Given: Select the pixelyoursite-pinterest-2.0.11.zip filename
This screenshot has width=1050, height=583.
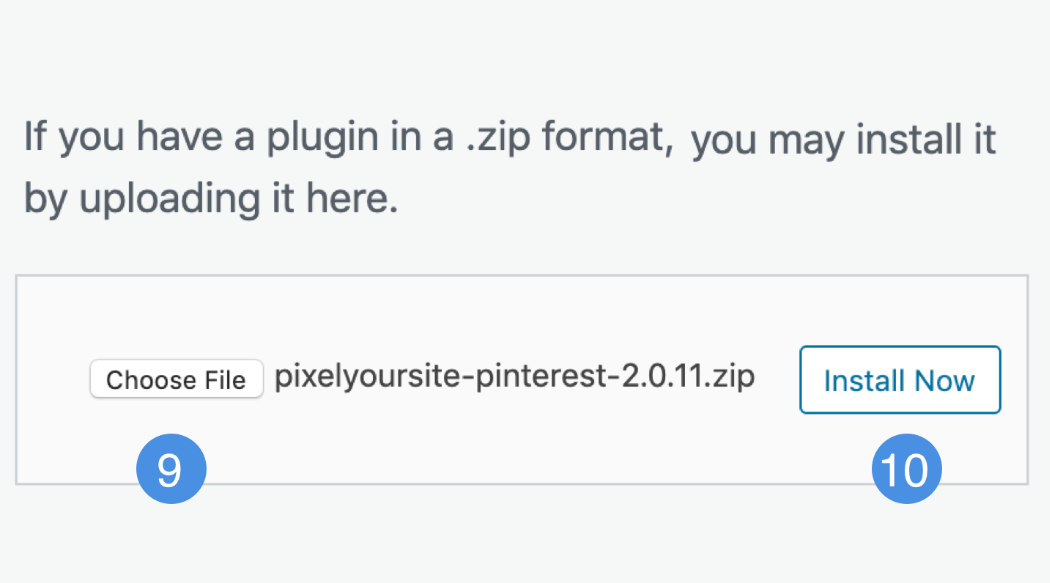Looking at the screenshot, I should 514,377.
